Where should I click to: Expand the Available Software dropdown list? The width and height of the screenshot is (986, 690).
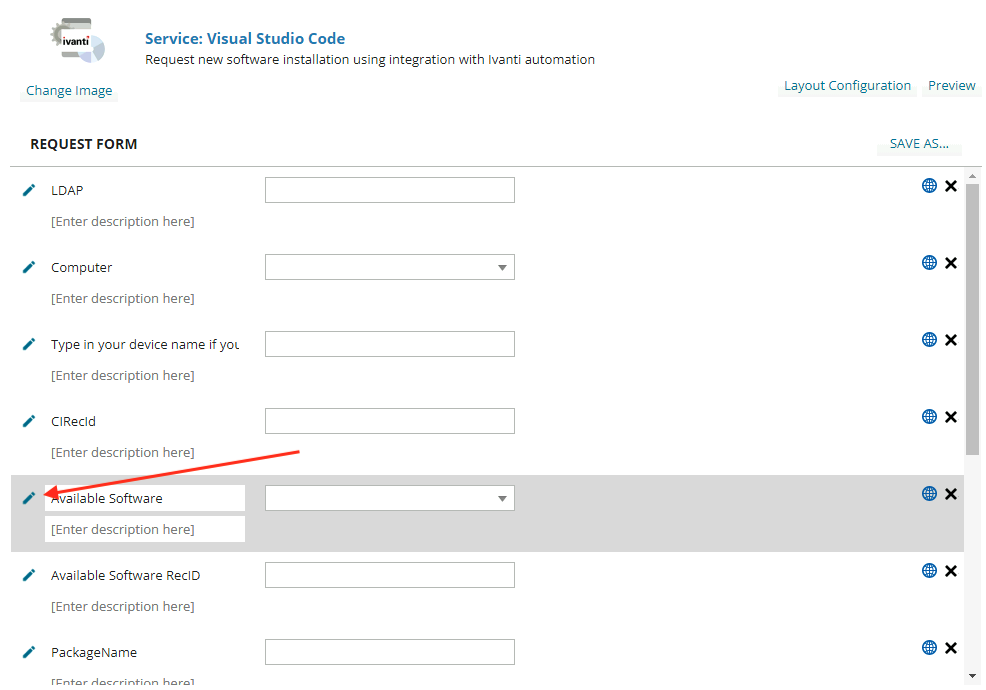coord(502,498)
